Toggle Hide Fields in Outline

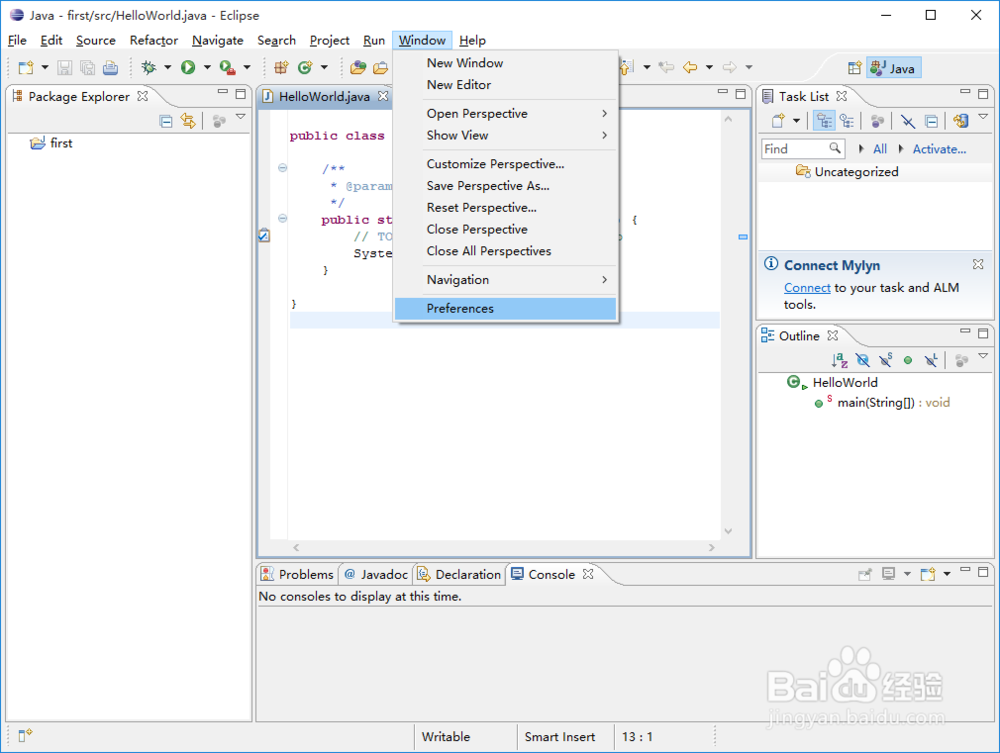point(862,360)
